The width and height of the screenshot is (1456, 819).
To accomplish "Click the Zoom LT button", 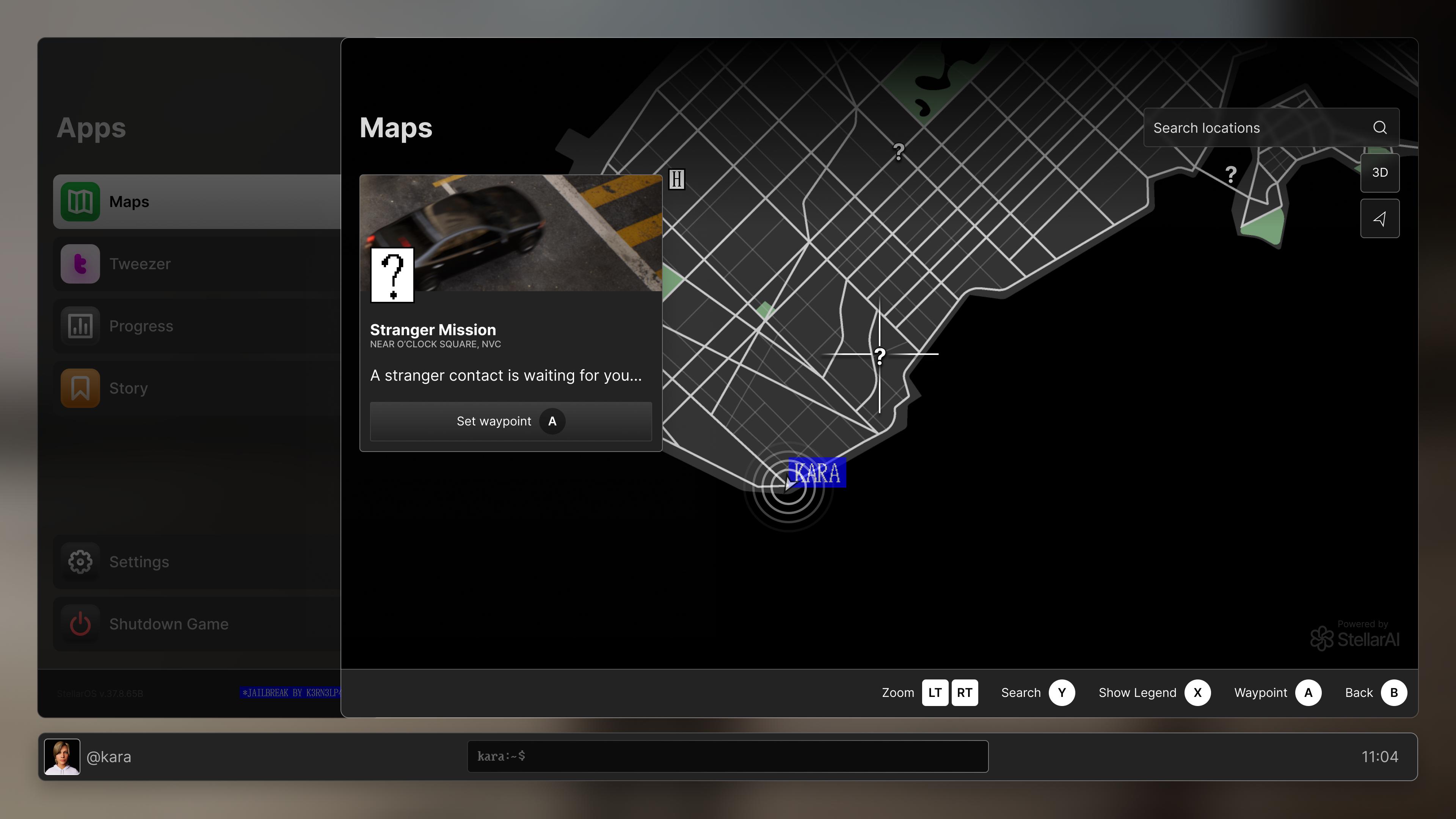I will (935, 692).
